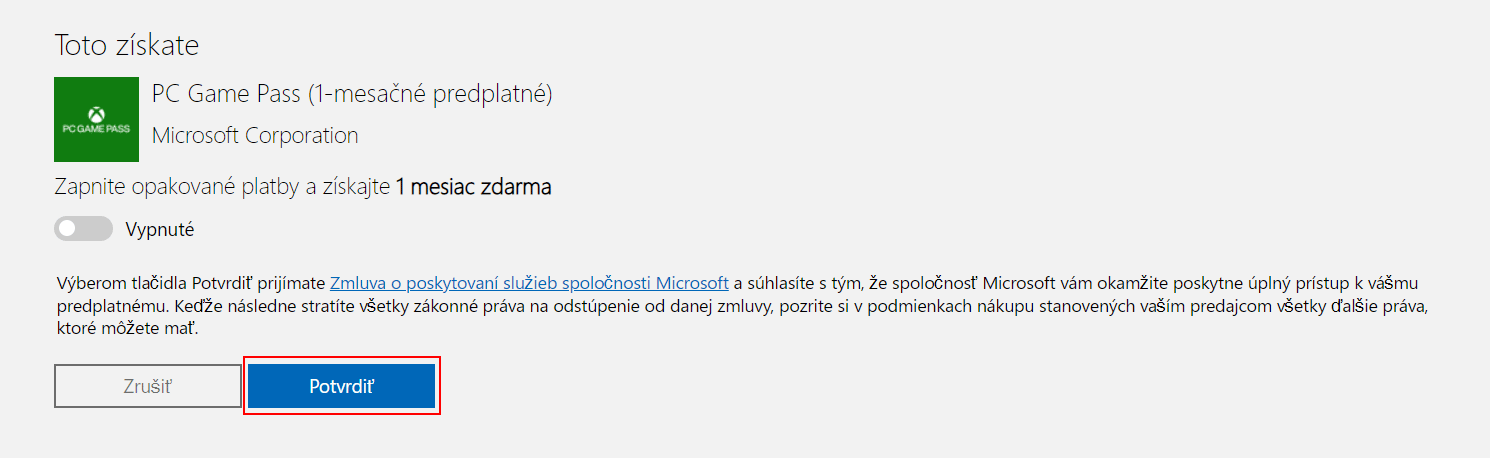1490x458 pixels.
Task: Click the bold 1 mesiac zdarma text
Action: tap(473, 187)
